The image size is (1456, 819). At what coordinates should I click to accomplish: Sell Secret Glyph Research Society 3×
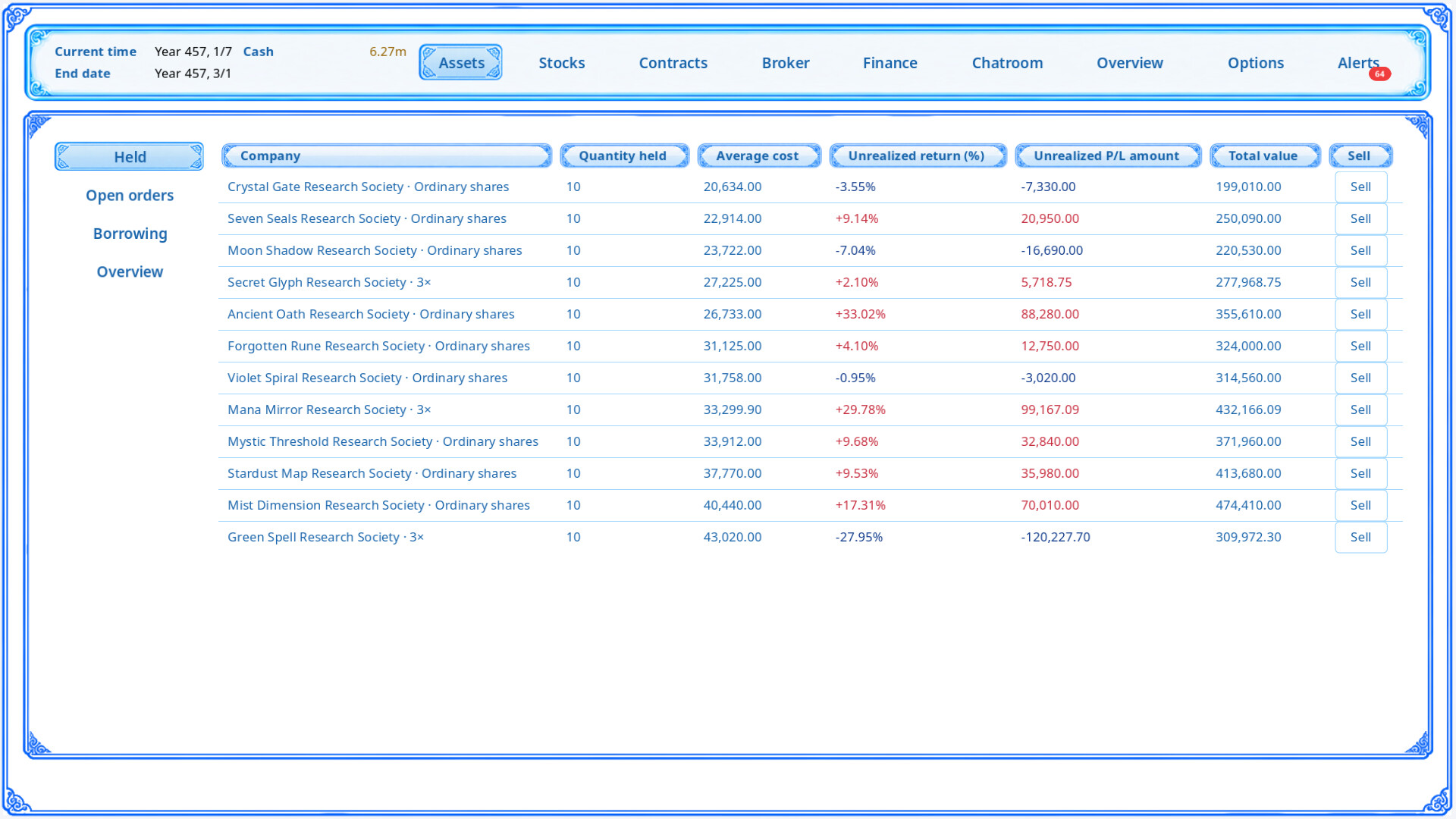pos(1360,282)
